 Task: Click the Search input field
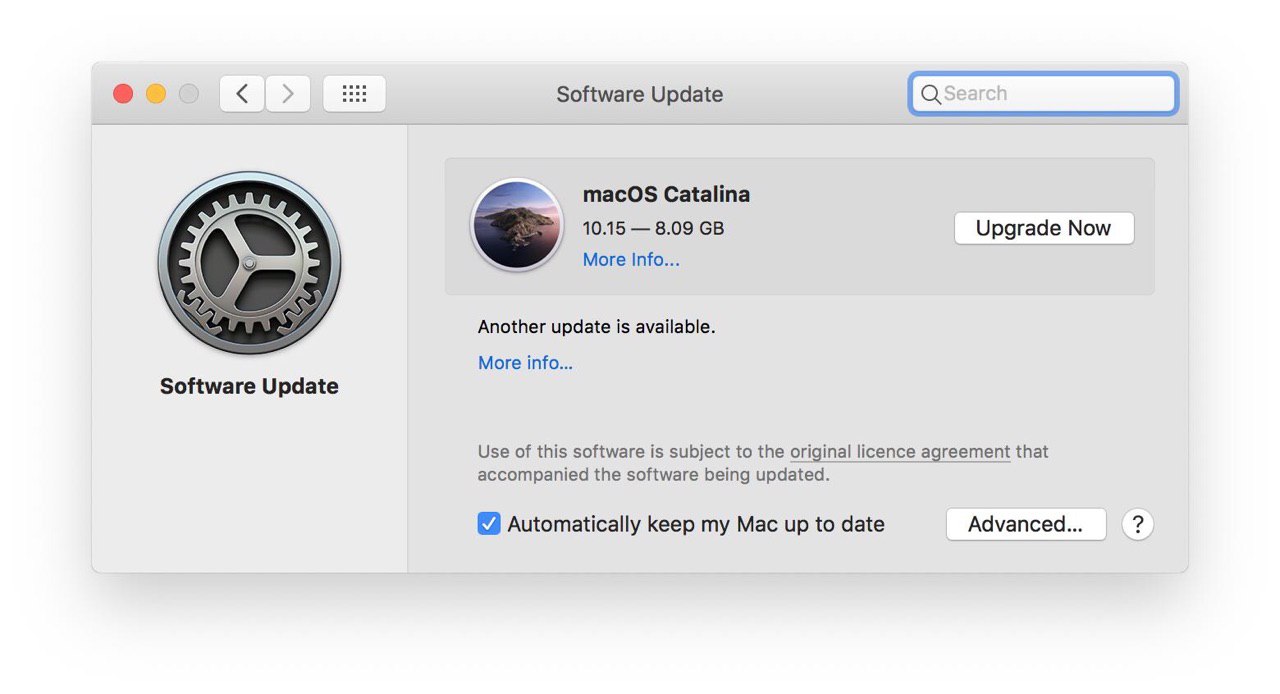(1043, 94)
